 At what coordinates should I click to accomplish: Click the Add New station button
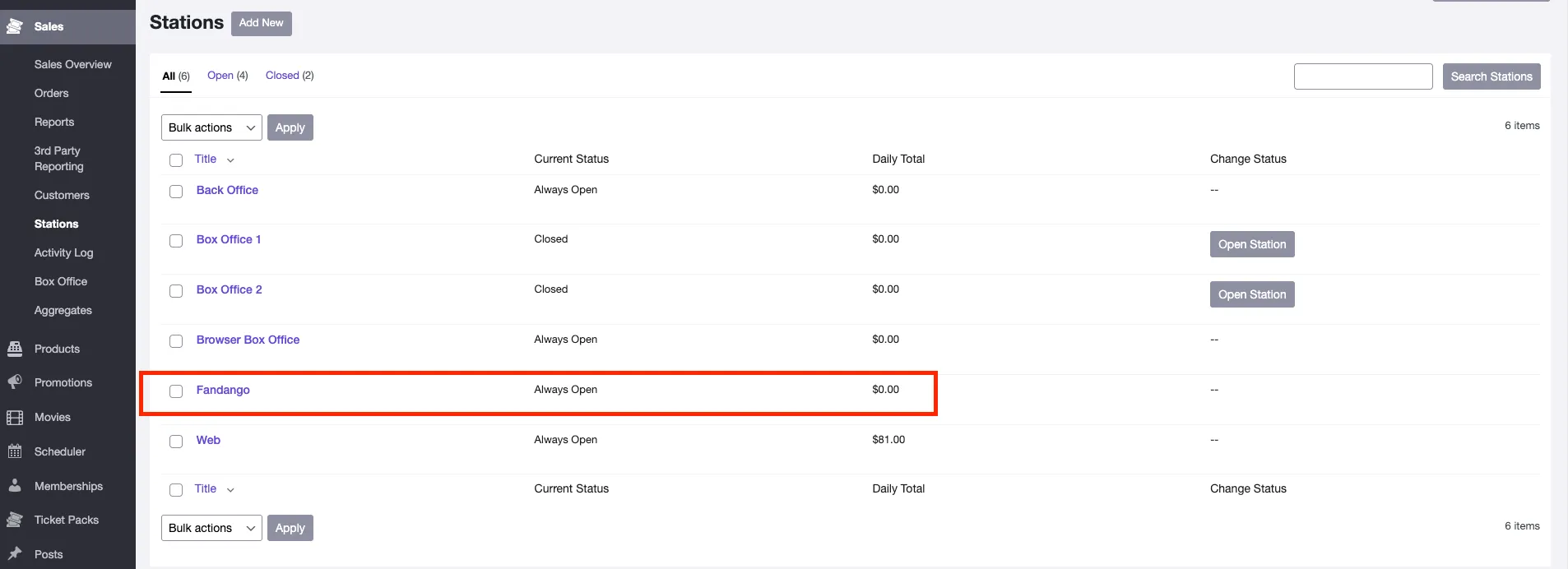(262, 23)
